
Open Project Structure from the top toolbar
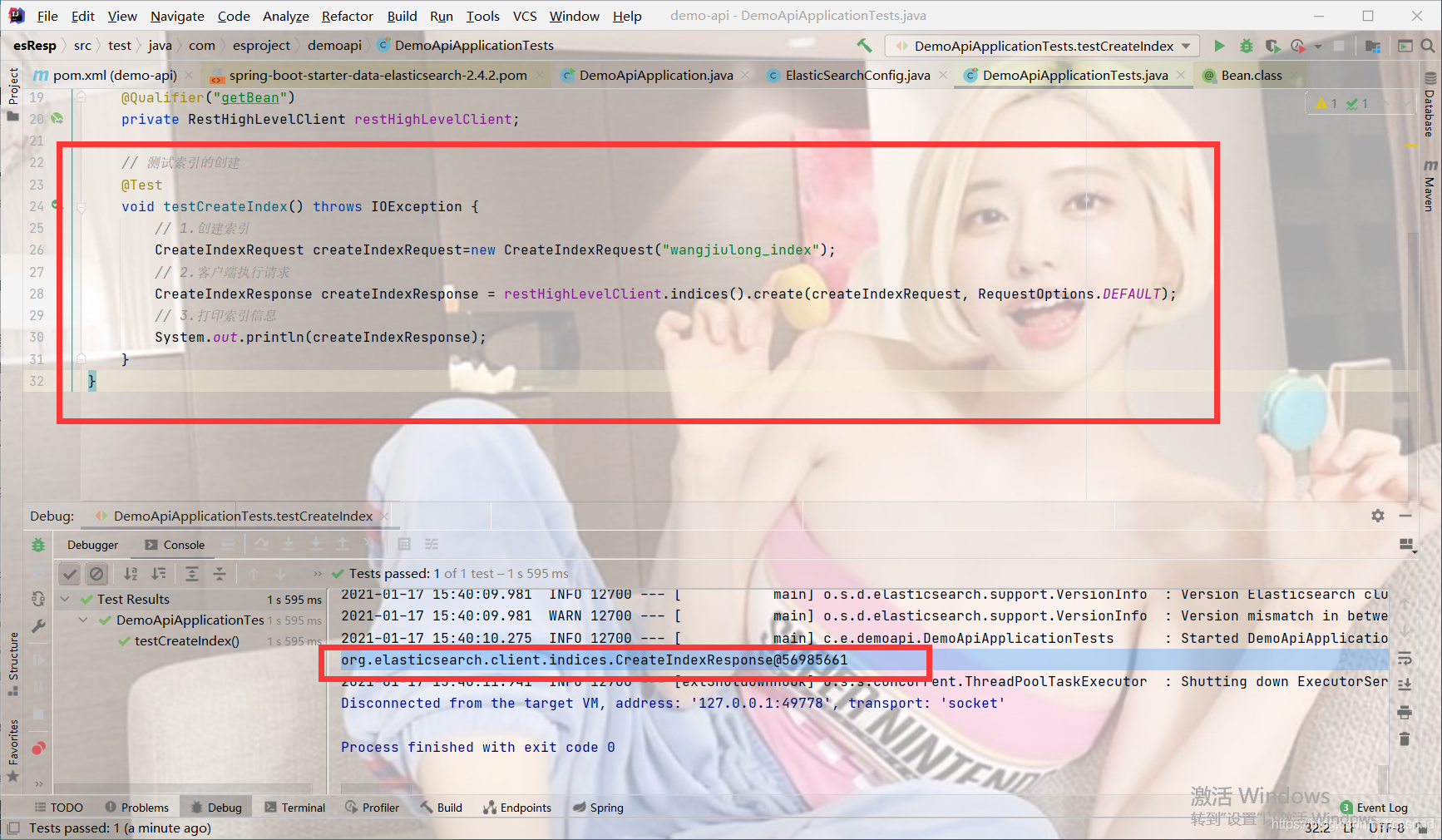tap(1373, 46)
